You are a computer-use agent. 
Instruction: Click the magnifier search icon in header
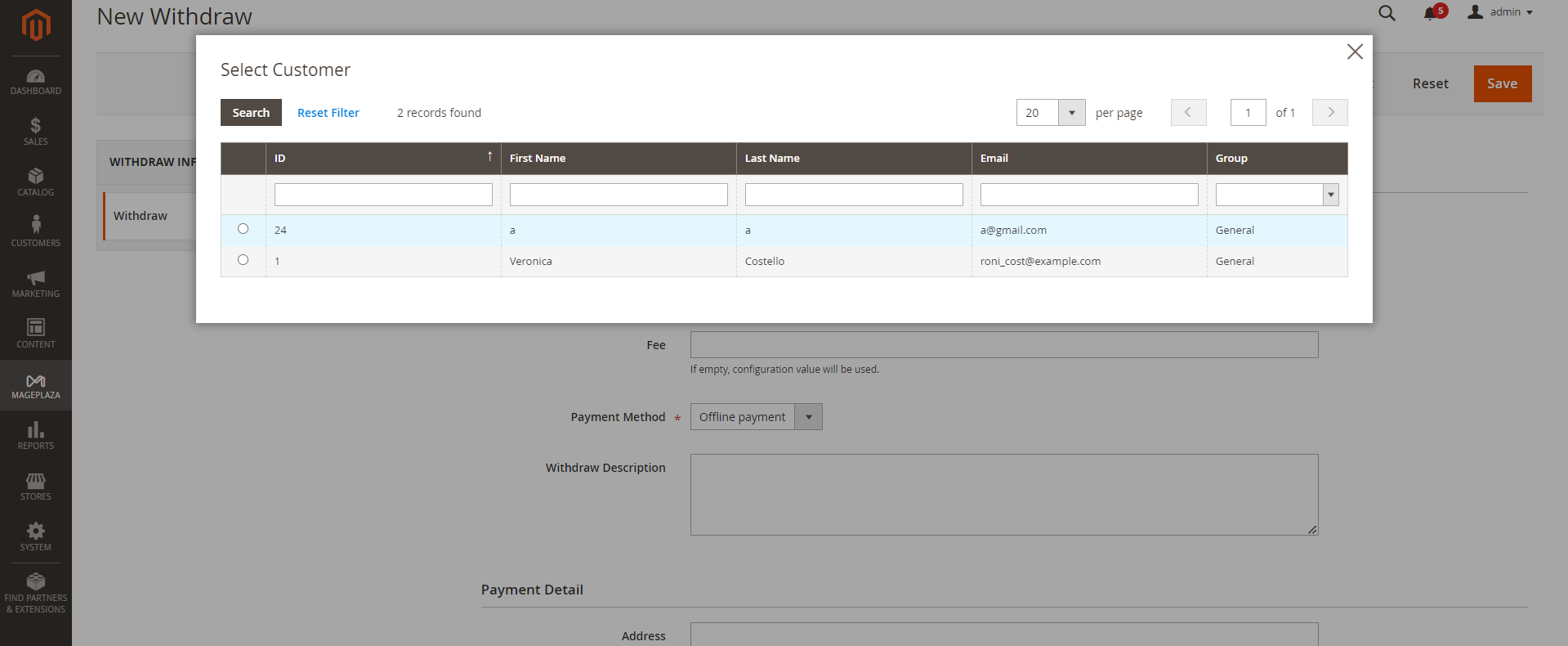click(1387, 13)
